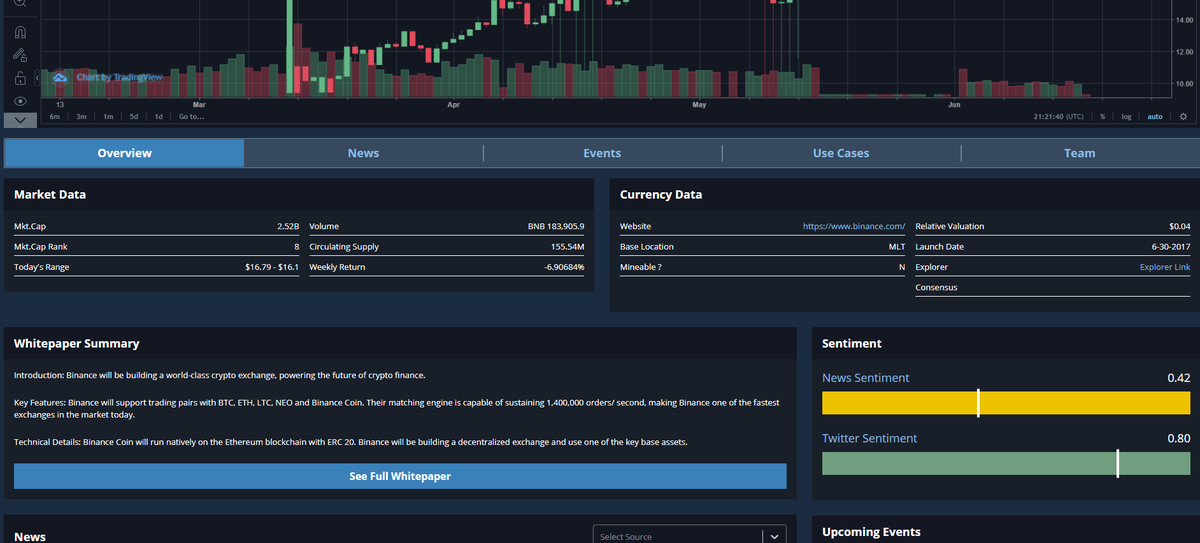Click Weekly Return value -6.90684%
The height and width of the screenshot is (543, 1200).
click(x=564, y=267)
